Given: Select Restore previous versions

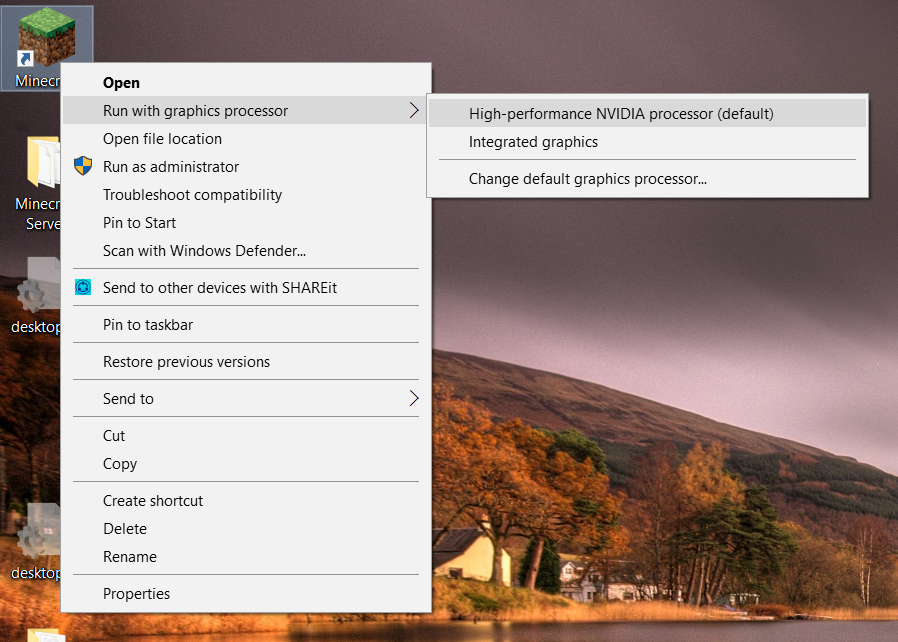Looking at the screenshot, I should (246, 362).
